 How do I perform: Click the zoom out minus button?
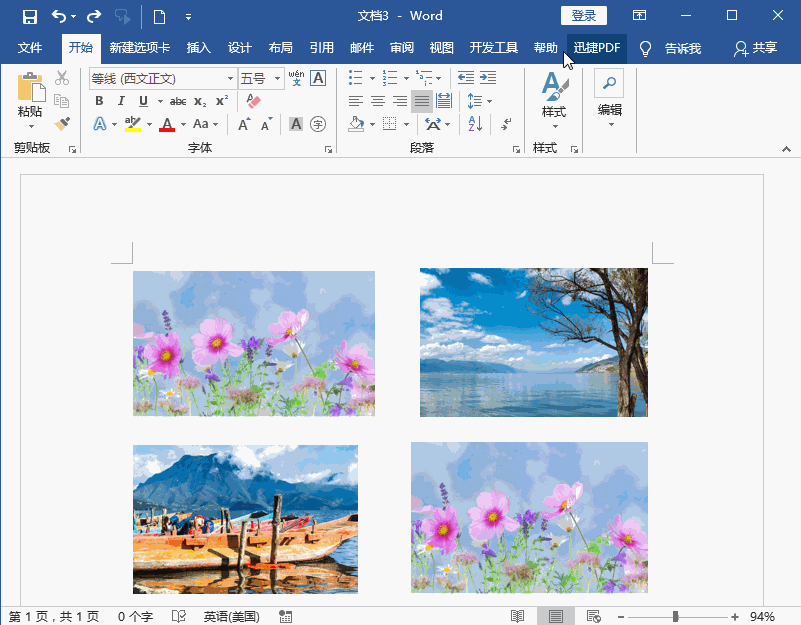click(621, 617)
